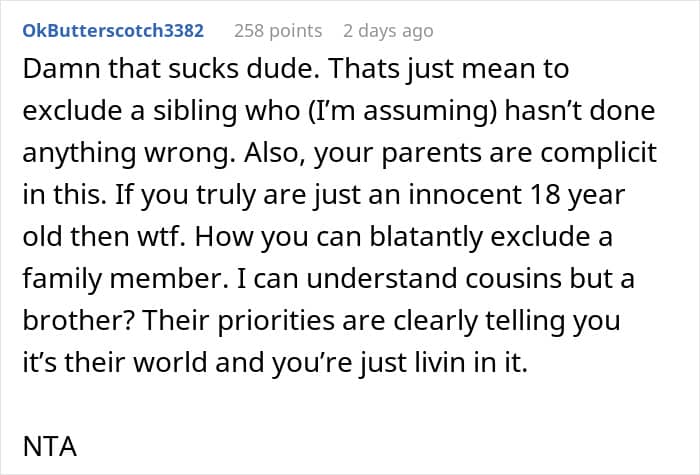Open the '2 days ago' timestamp permalink
Screen dimensions: 700x475
(x=388, y=31)
